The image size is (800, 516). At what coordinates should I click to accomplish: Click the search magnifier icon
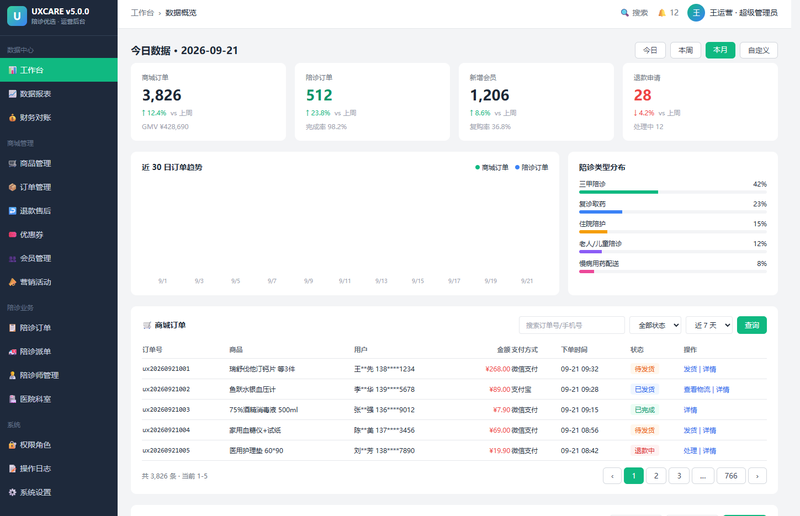[x=624, y=13]
